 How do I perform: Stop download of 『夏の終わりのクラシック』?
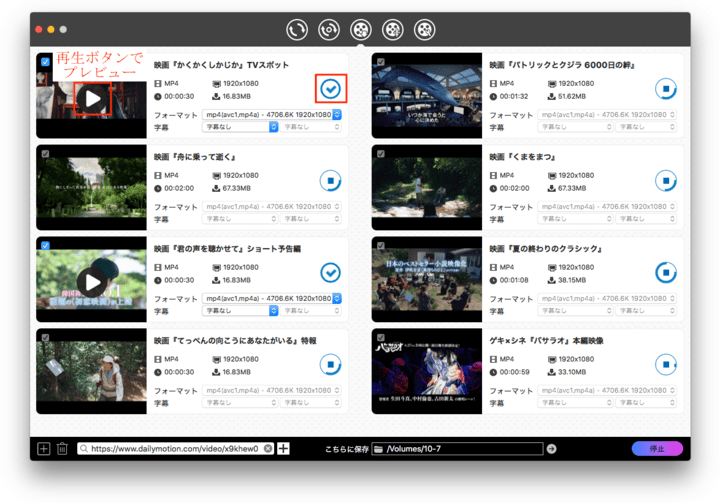pos(666,273)
